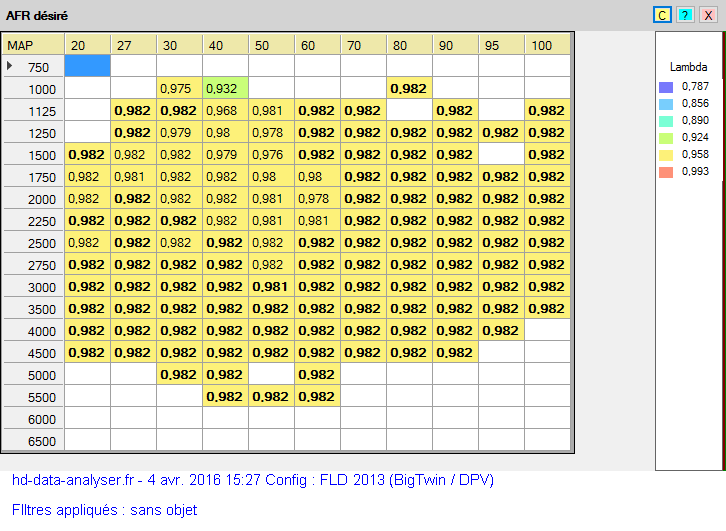
Task: Click the 0,958 lambda color swatch
Action: coord(666,155)
